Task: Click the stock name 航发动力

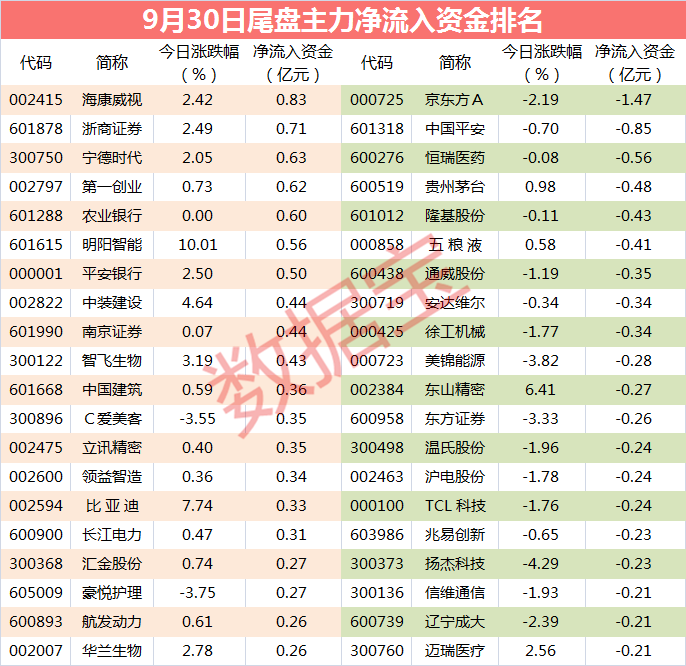Action: coord(112,622)
